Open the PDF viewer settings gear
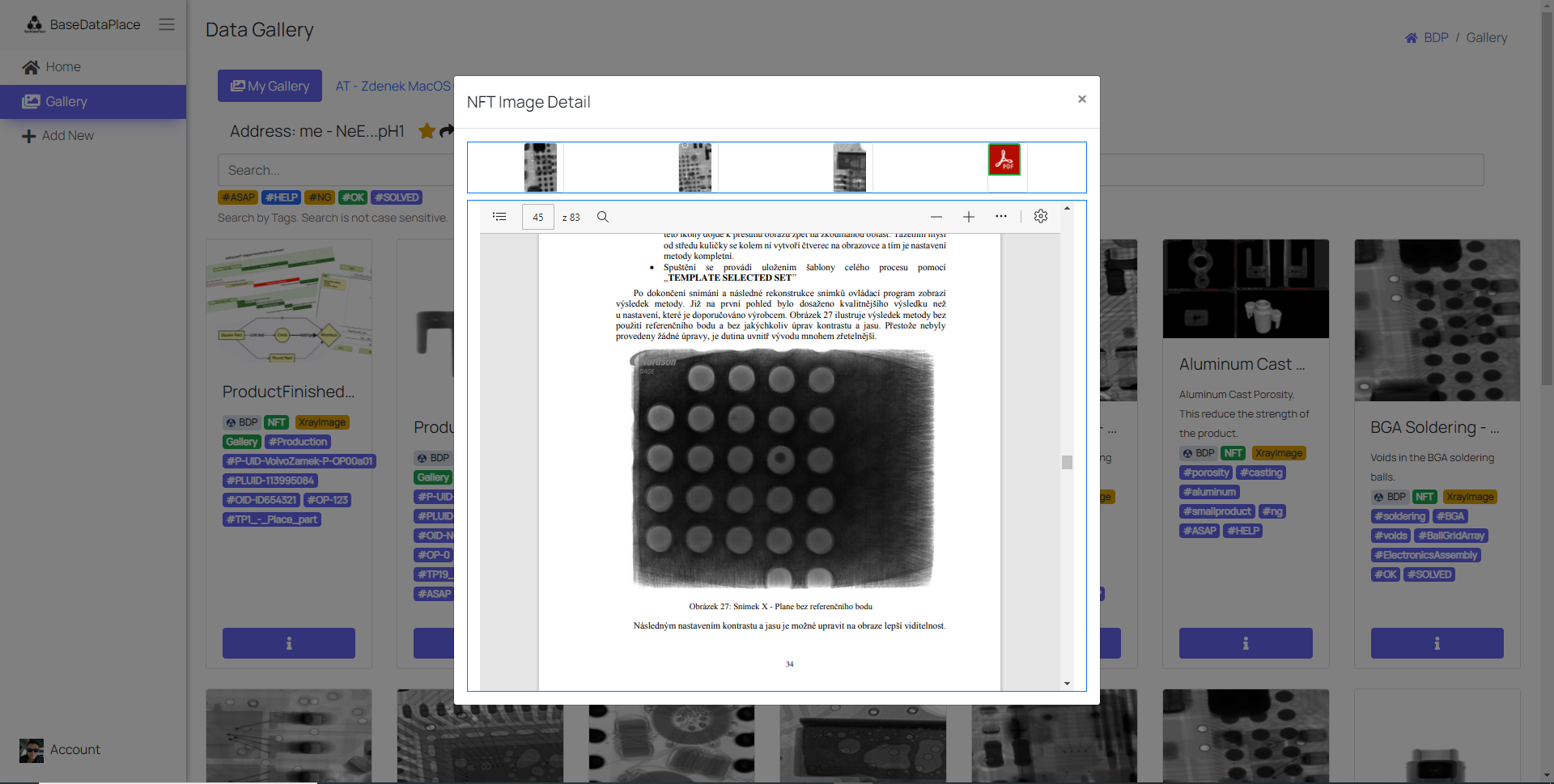Viewport: 1554px width, 784px height. pos(1041,216)
